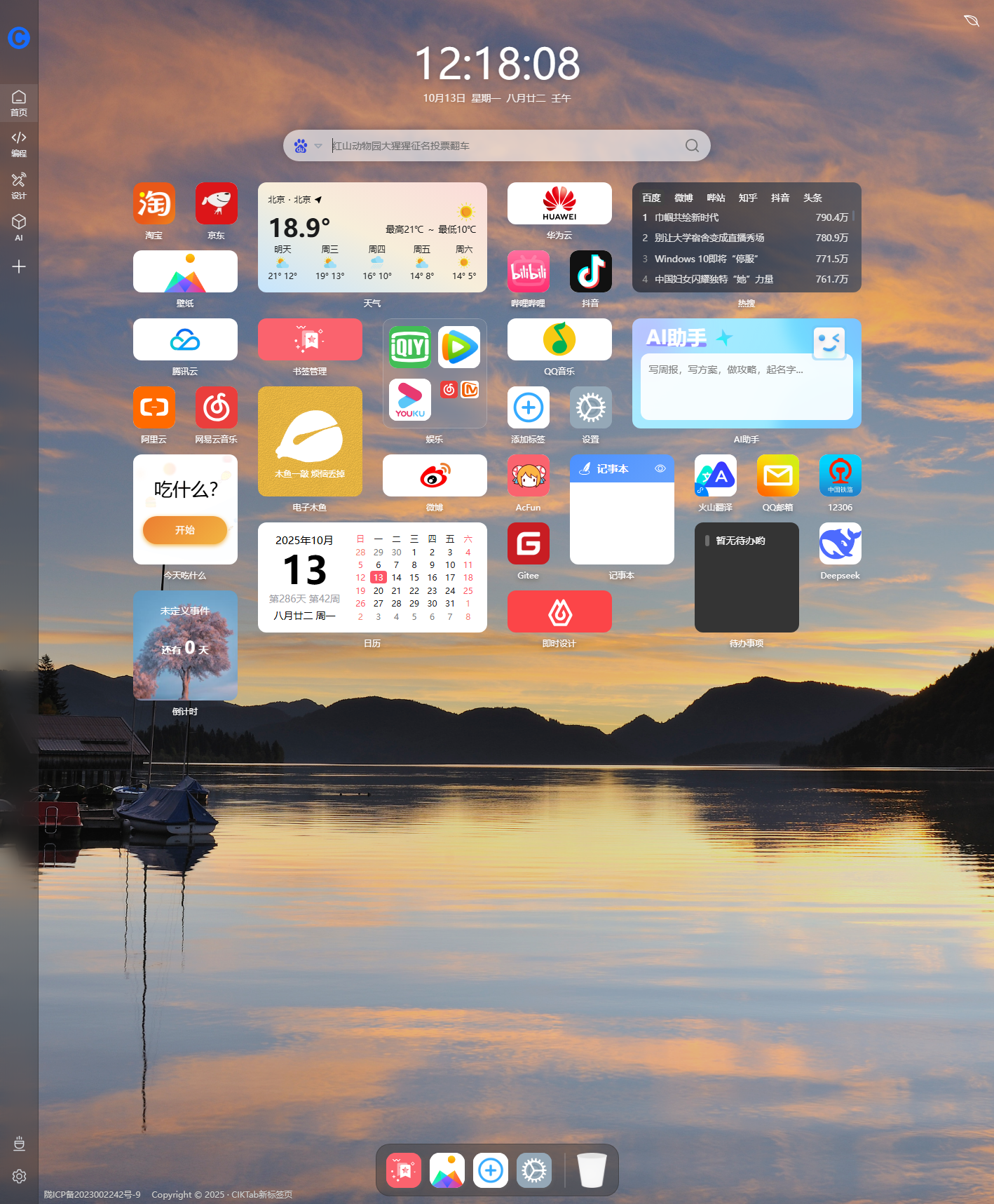Open NetEase Cloud Music icon
This screenshot has width=994, height=1204.
coord(216,407)
